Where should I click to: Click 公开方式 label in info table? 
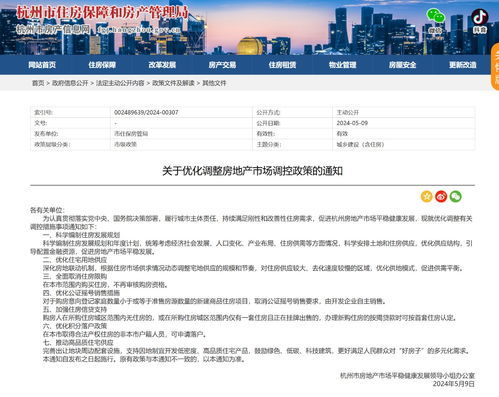[268, 112]
